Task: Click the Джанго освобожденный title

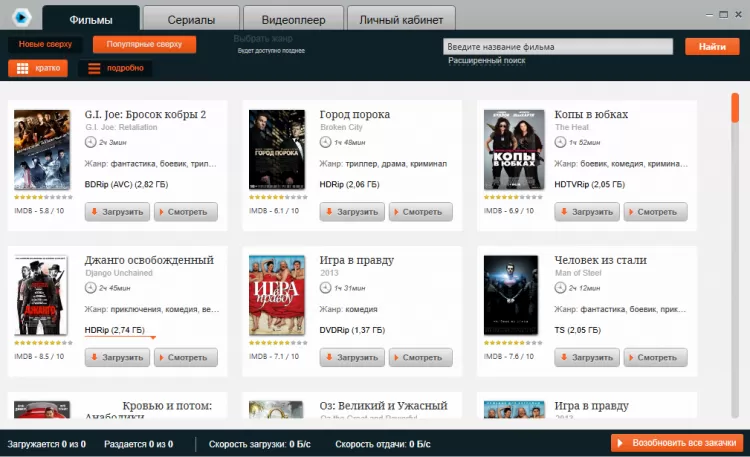Action: coord(149,260)
